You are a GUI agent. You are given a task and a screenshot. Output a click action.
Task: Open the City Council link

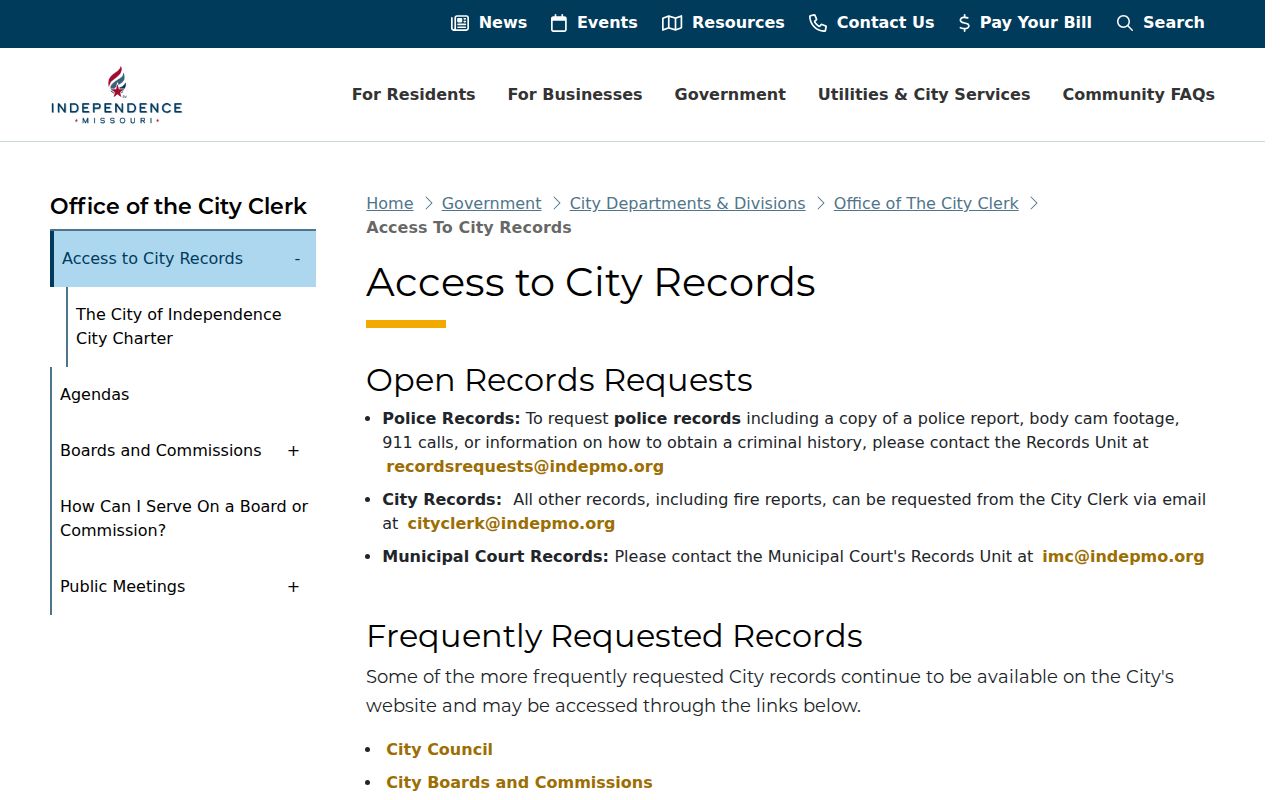[440, 750]
